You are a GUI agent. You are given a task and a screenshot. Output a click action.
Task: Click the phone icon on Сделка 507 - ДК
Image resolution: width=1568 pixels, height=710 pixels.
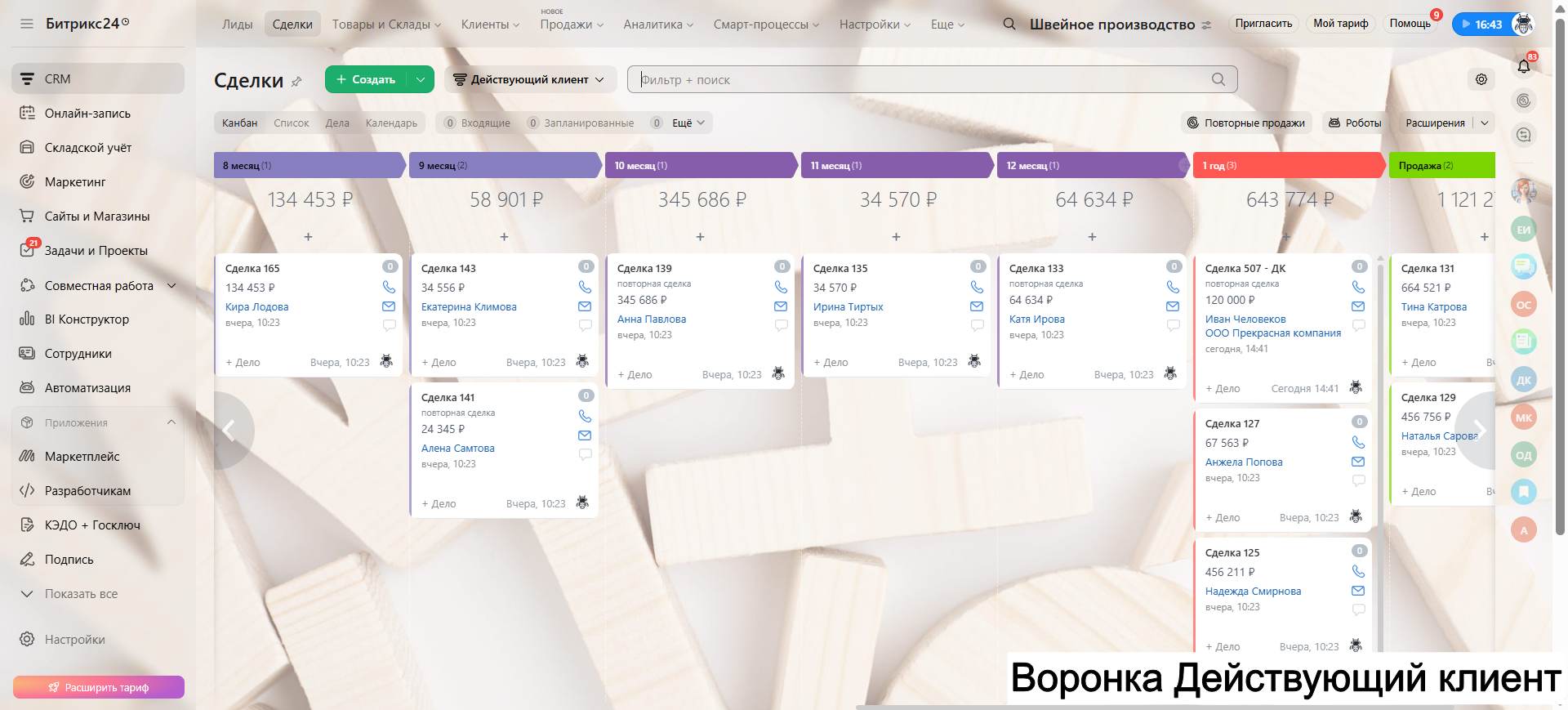[1358, 288]
